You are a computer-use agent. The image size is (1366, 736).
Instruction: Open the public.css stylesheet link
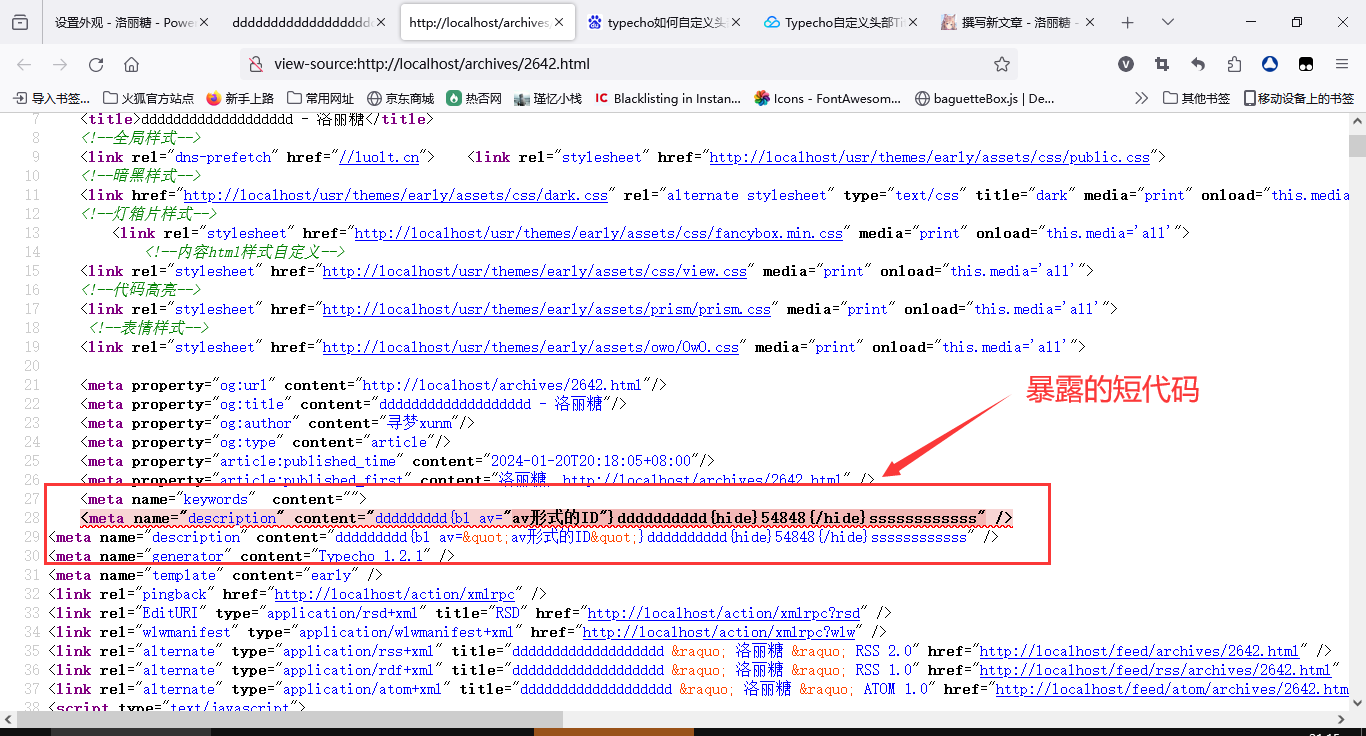929,157
